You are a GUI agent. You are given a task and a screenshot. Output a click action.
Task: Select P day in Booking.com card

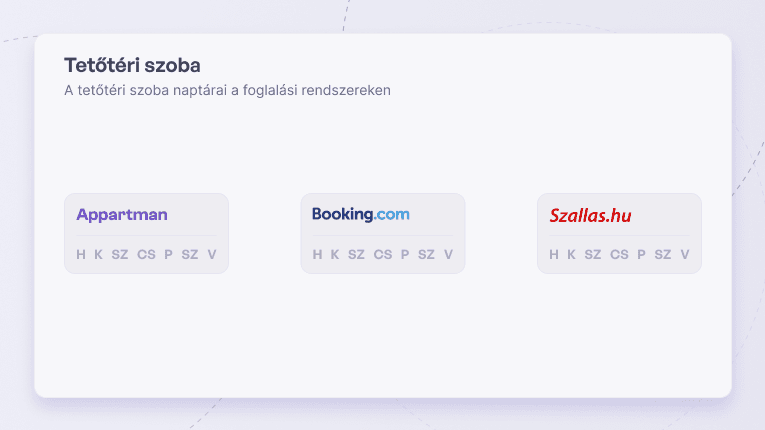(x=405, y=255)
